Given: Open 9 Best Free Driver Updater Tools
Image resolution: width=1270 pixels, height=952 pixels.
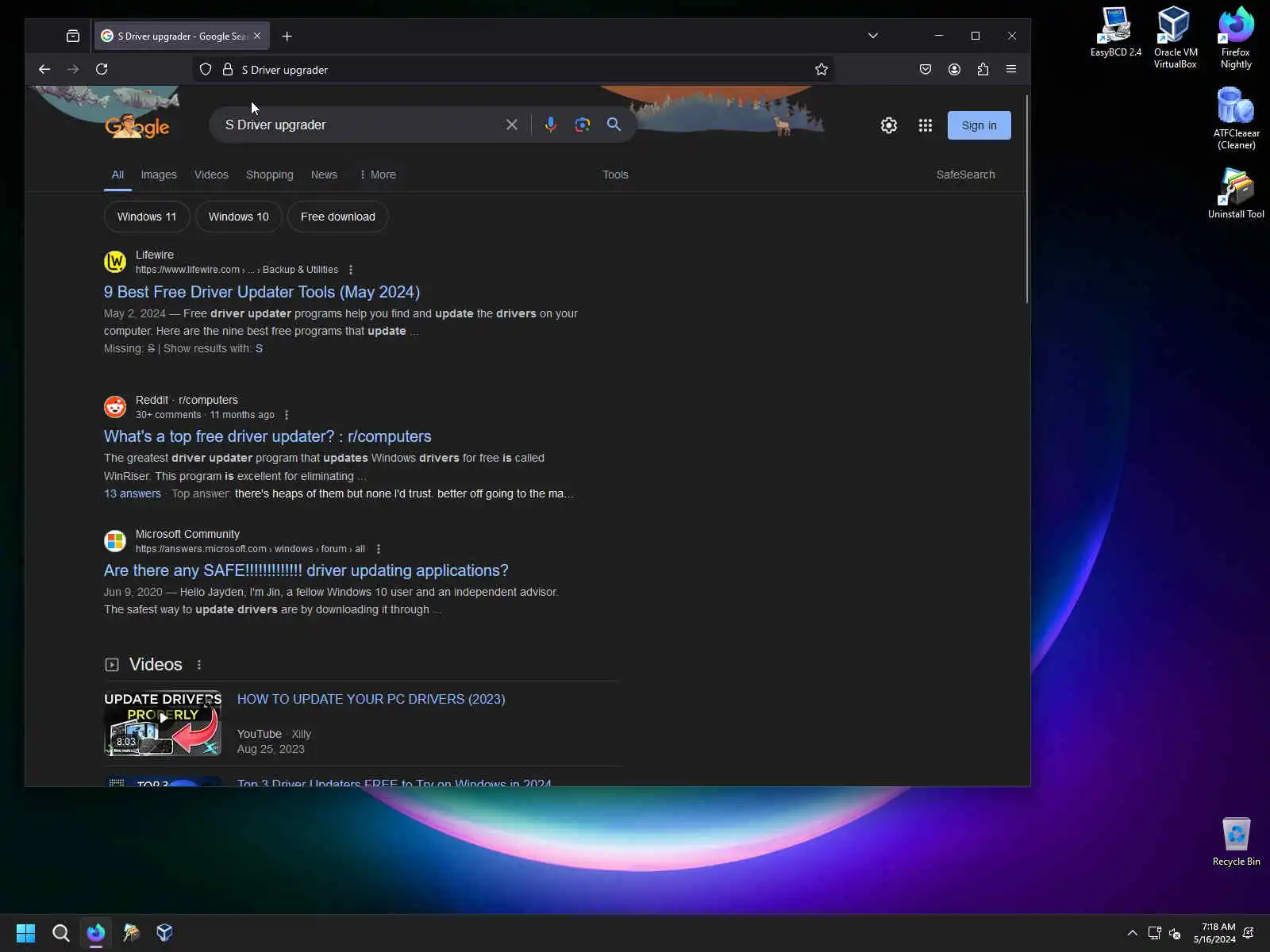Looking at the screenshot, I should click(x=262, y=292).
